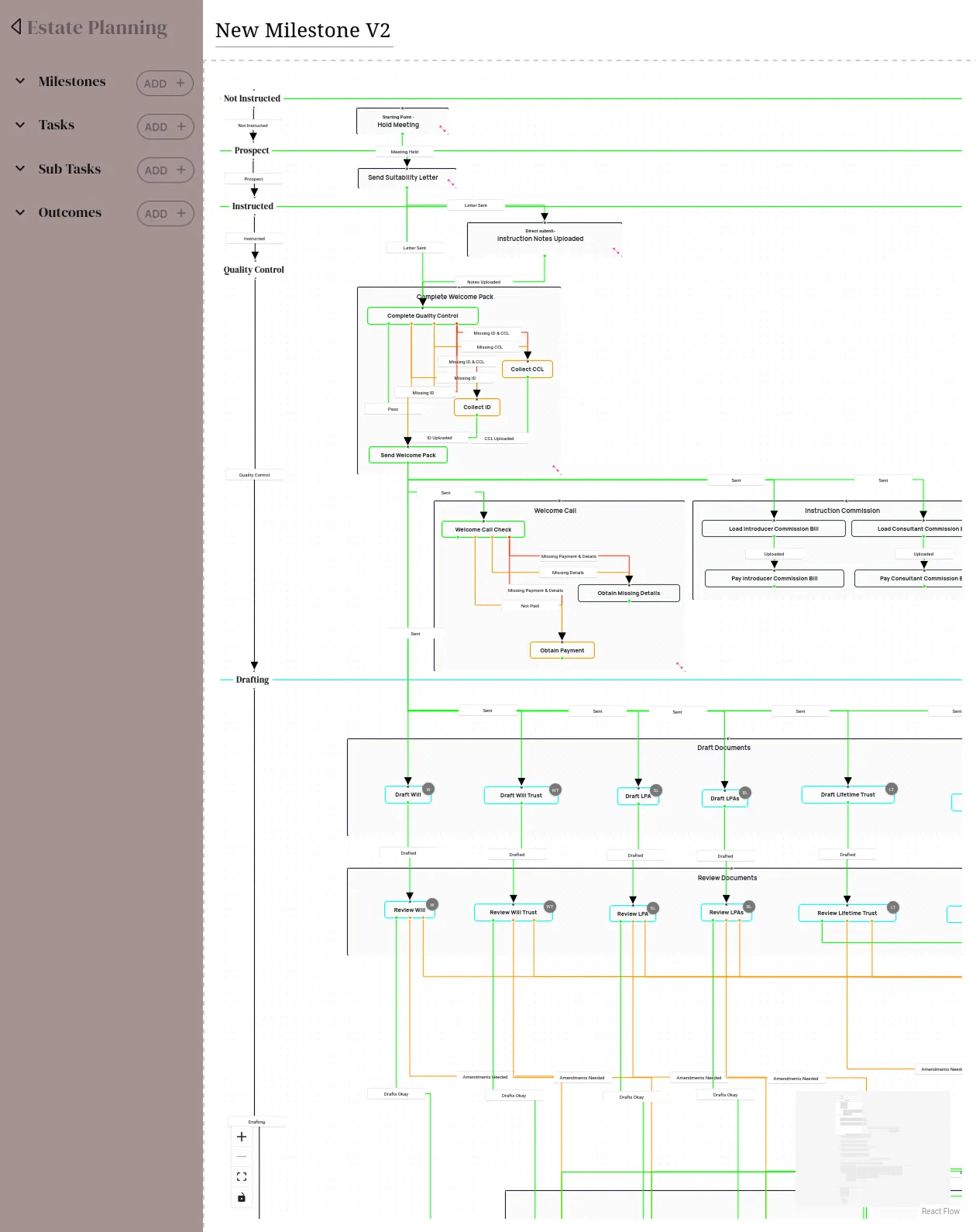This screenshot has width=976, height=1232.
Task: Click the WT badge on Draft Will Trust
Action: (x=555, y=790)
